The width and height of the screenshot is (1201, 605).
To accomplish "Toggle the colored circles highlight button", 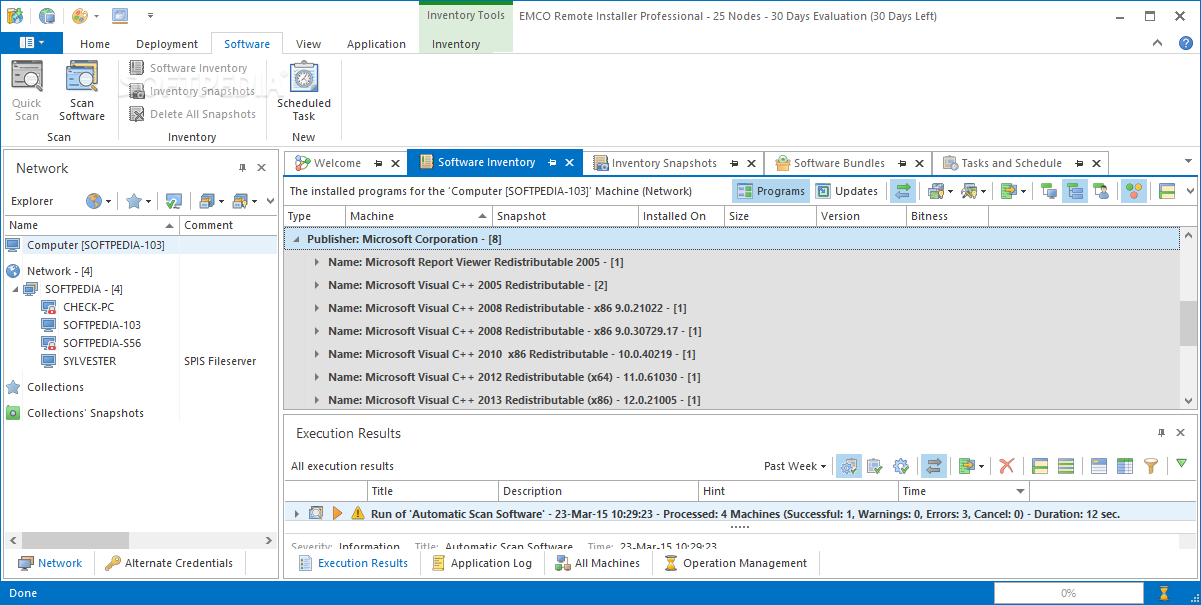I will (1133, 191).
